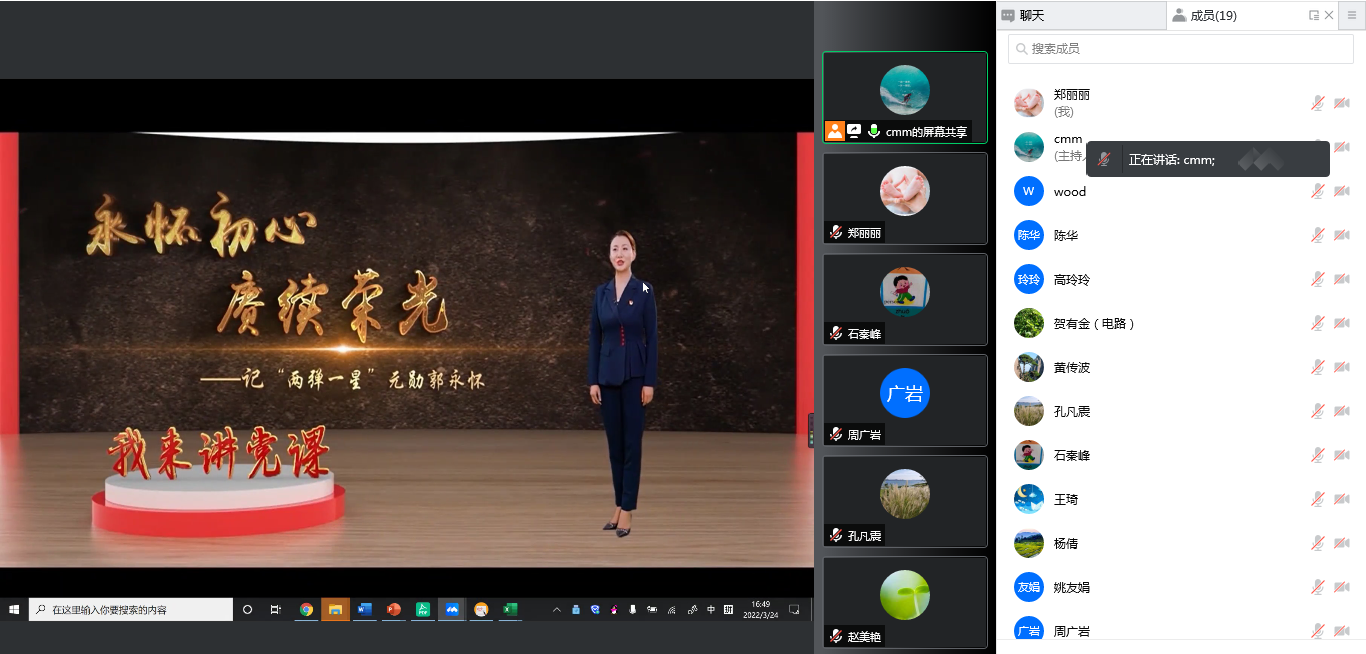Select 高玲玲 in the members list
Viewport: 1366px width, 654px height.
tap(1071, 280)
